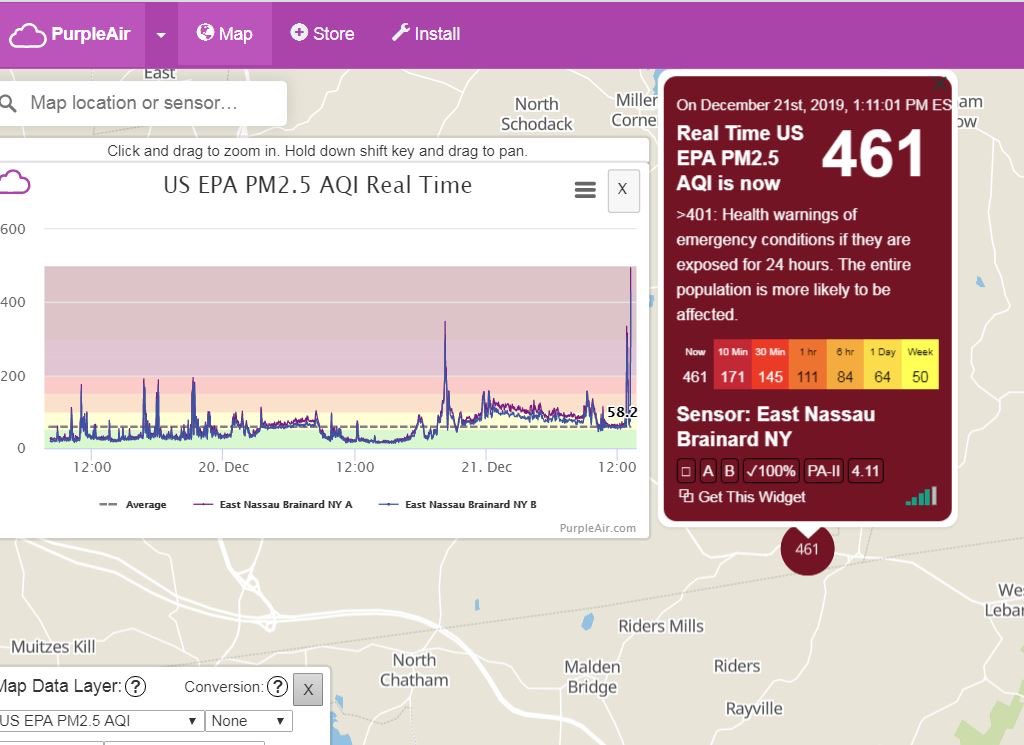Click Get This Widget link
The height and width of the screenshot is (745, 1024).
(752, 497)
